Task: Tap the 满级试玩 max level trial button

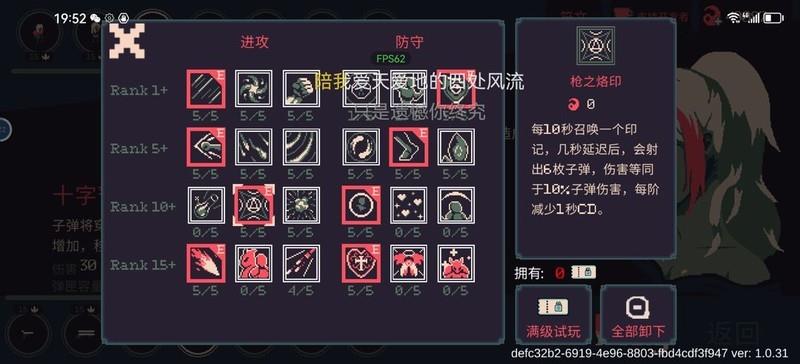Action: click(554, 314)
